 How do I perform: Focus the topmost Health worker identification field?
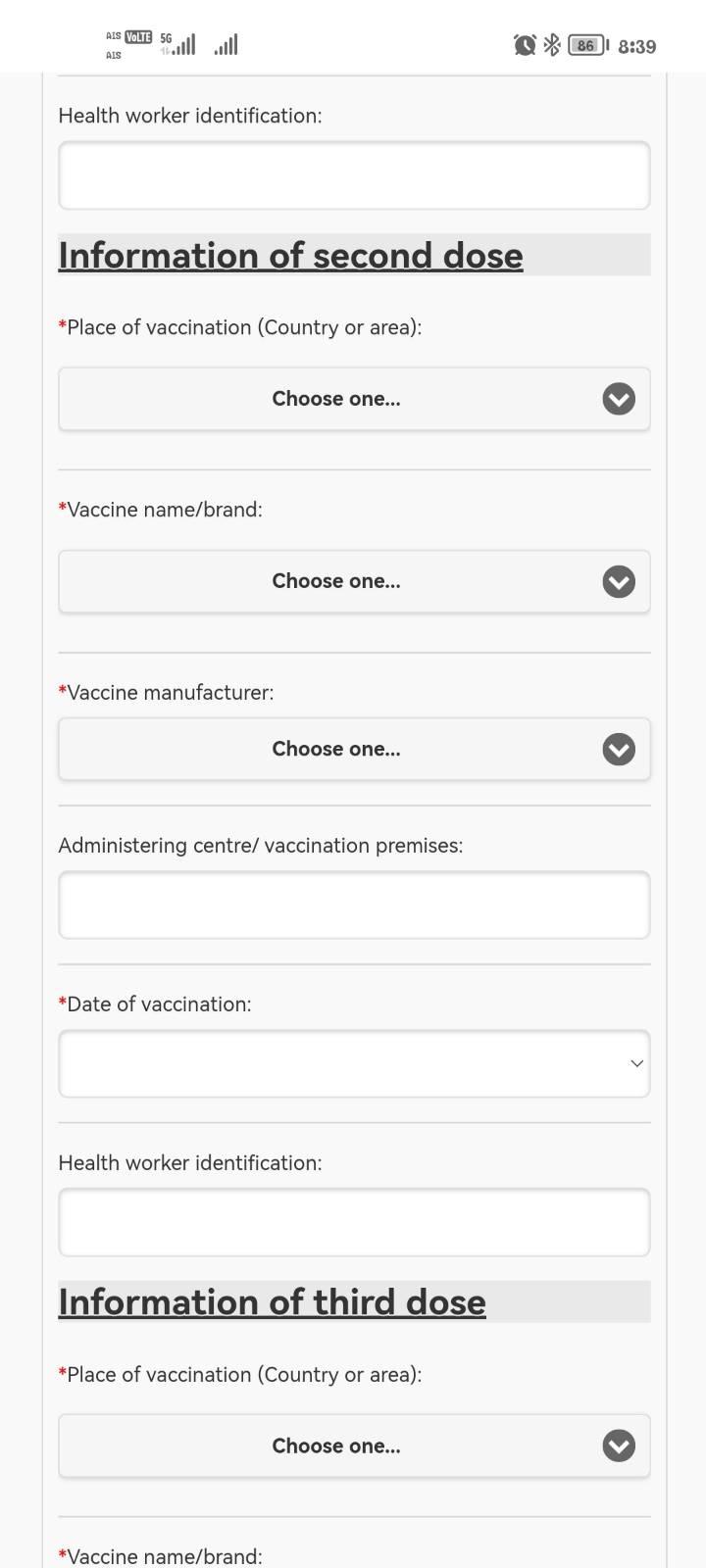(x=354, y=175)
